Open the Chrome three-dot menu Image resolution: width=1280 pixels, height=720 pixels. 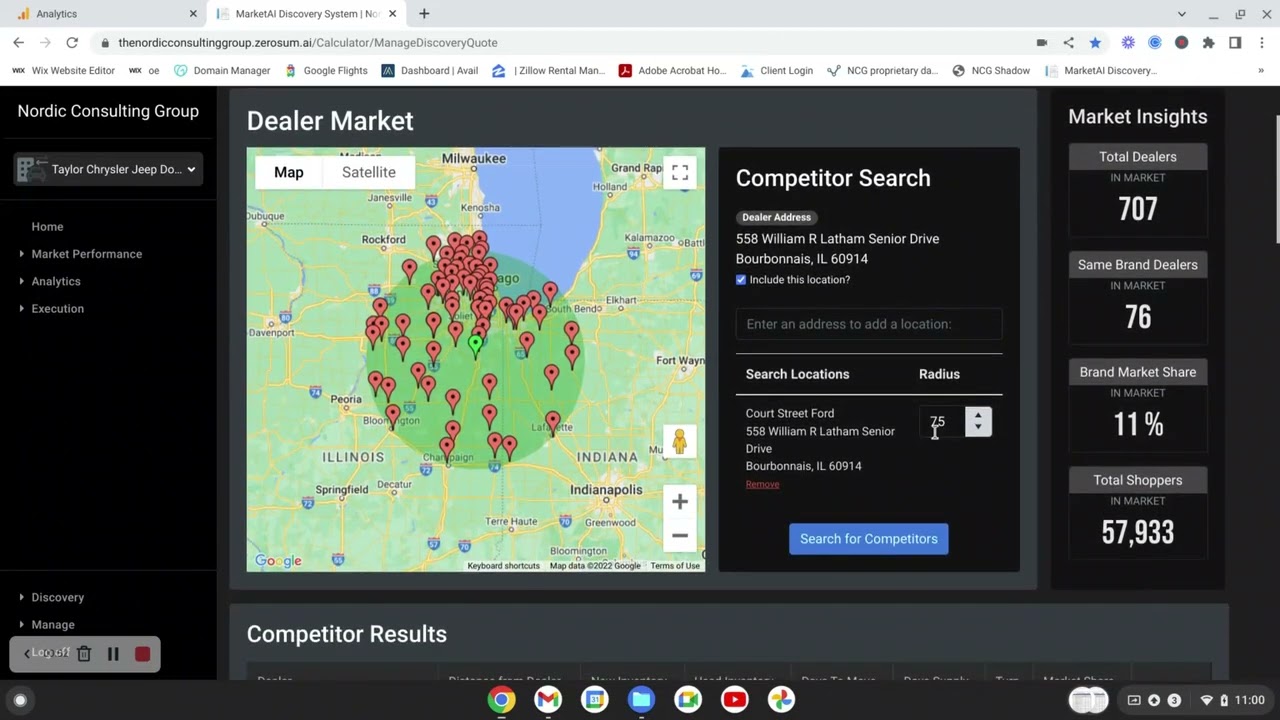click(x=1261, y=42)
